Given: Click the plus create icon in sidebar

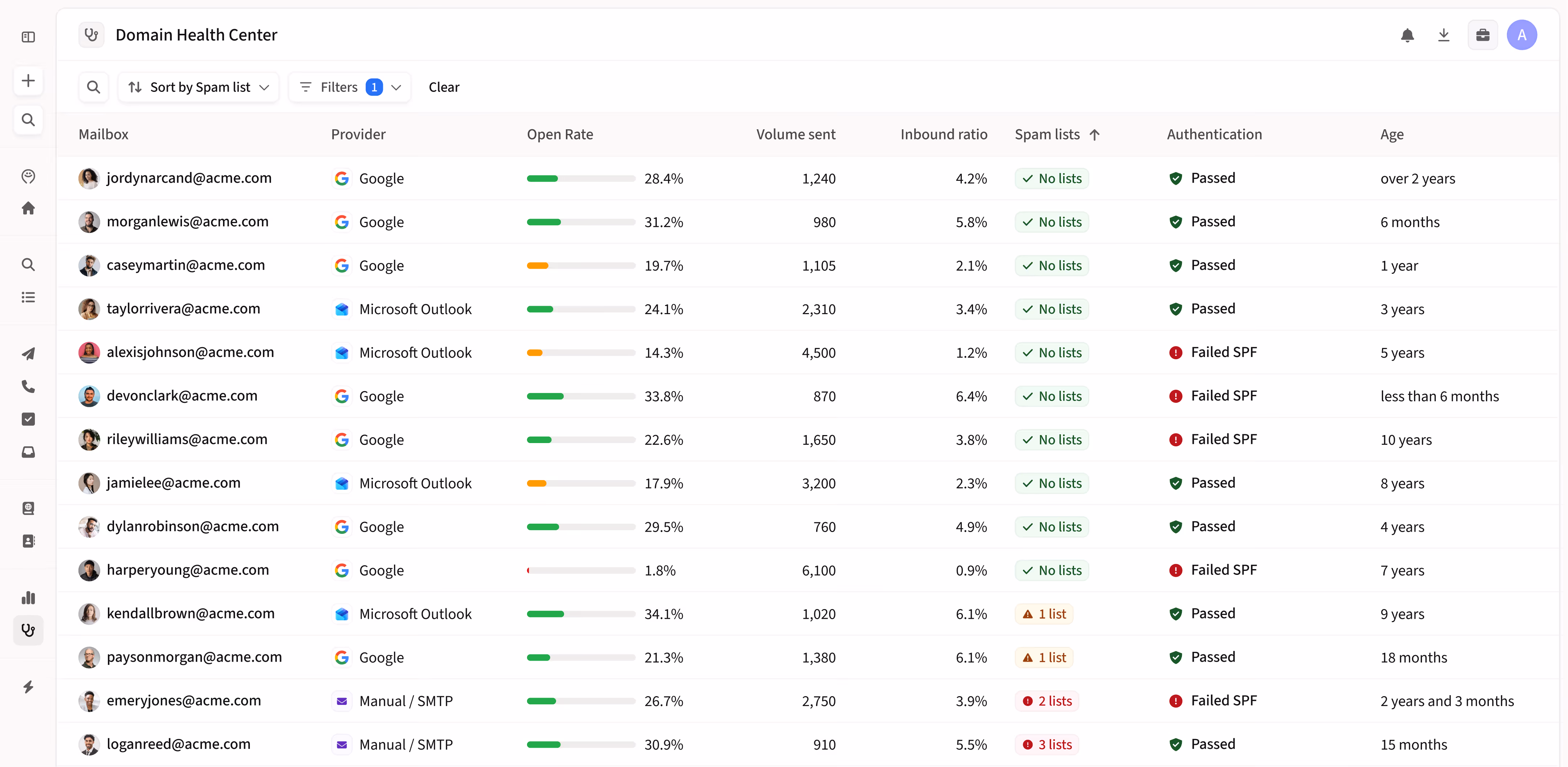Looking at the screenshot, I should pyautogui.click(x=28, y=81).
